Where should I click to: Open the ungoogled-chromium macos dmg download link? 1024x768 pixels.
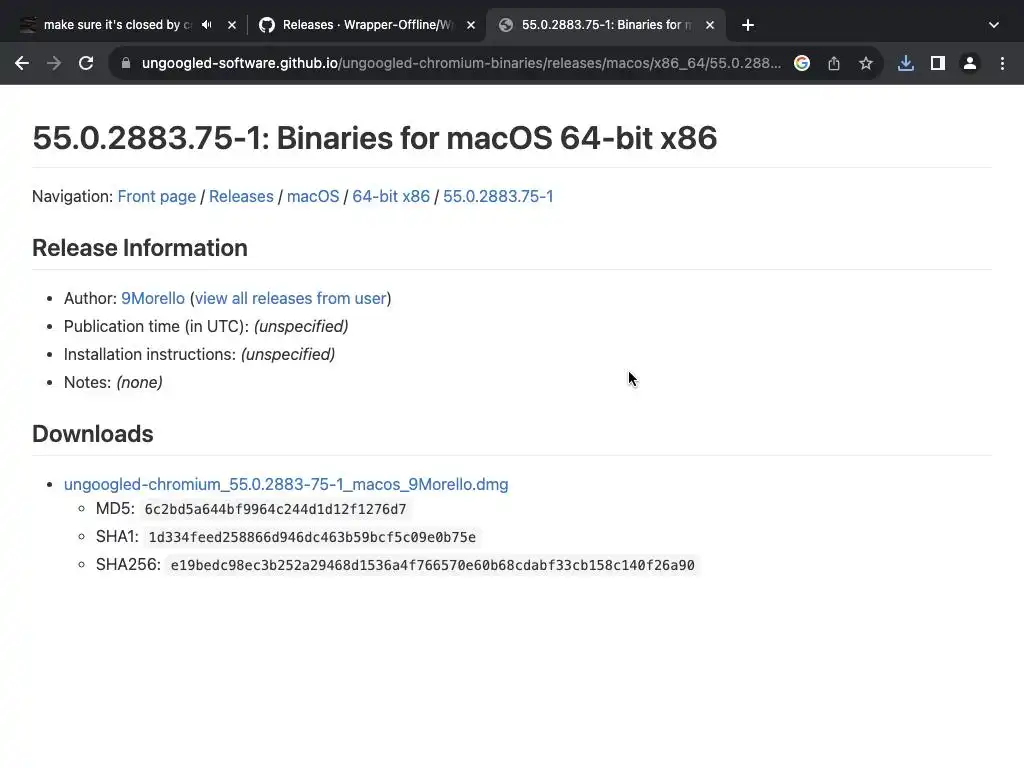click(286, 485)
